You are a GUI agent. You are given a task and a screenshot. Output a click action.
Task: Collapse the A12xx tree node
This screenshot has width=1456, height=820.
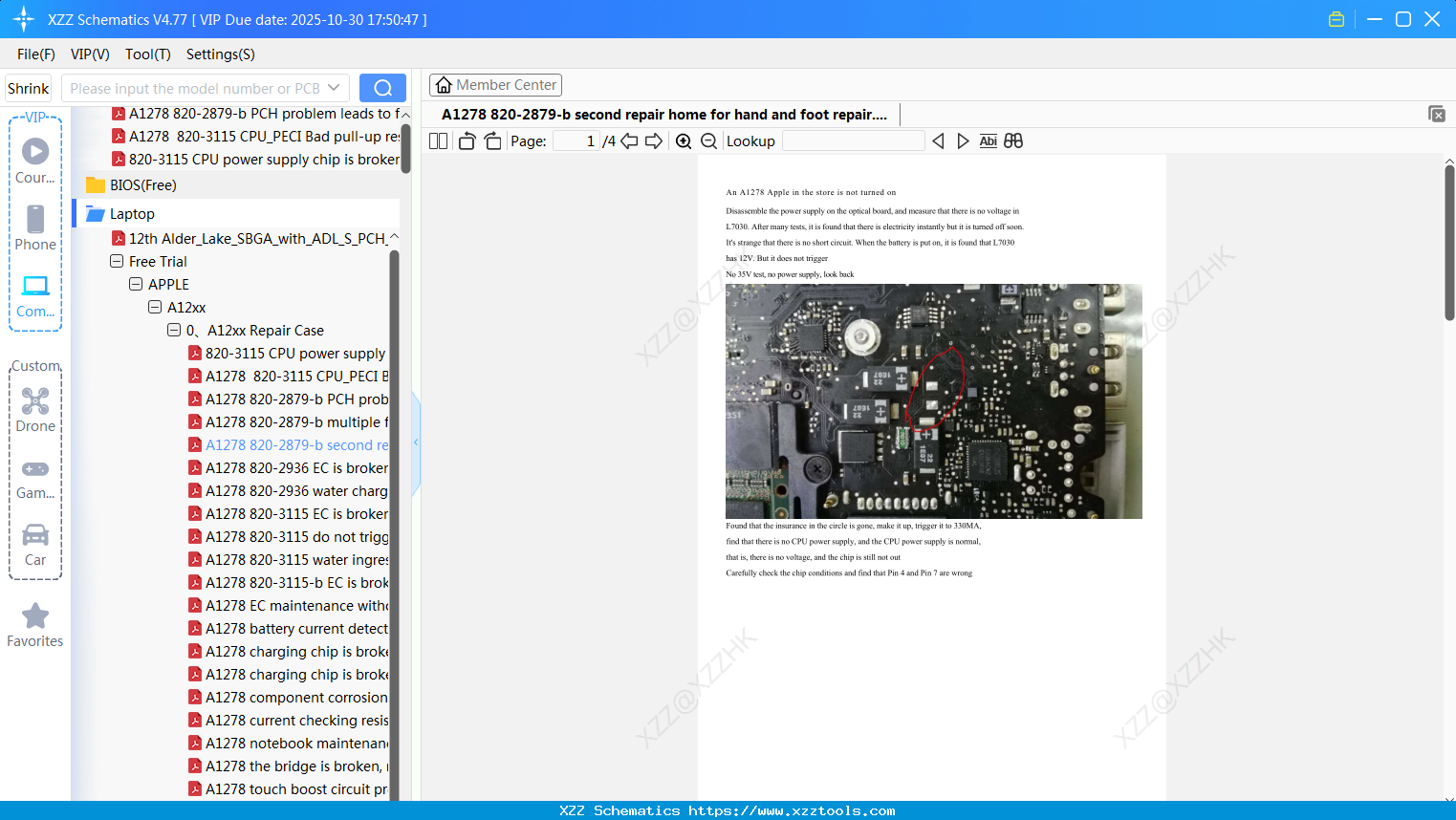(155, 308)
